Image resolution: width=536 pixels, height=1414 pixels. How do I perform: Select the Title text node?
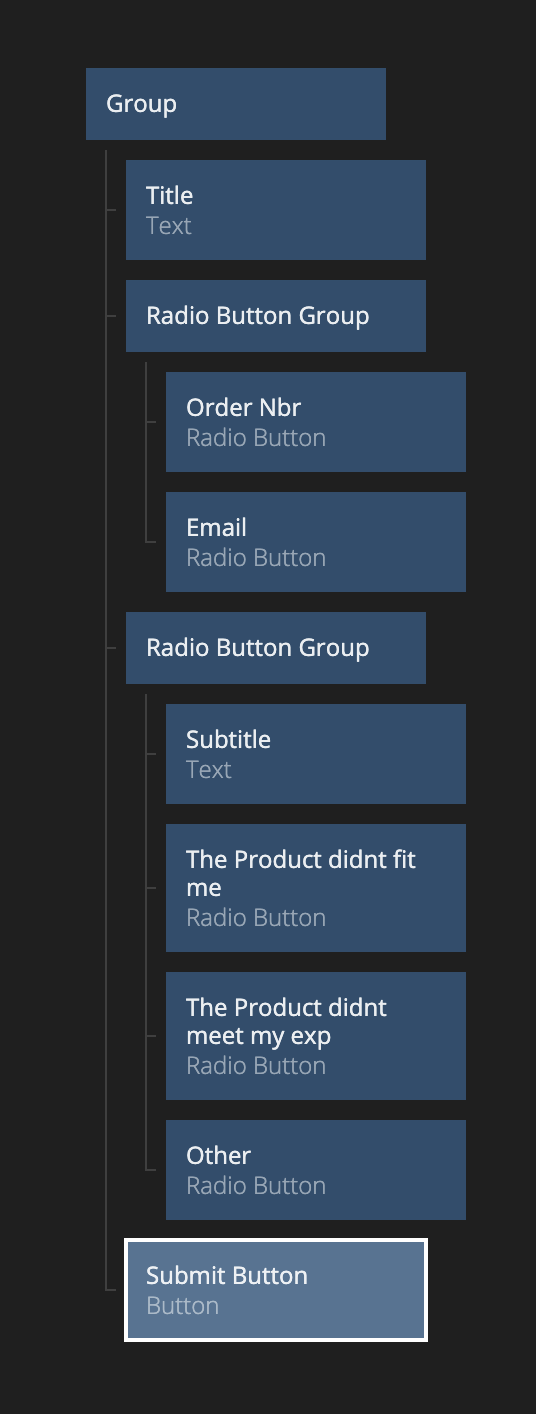point(276,210)
